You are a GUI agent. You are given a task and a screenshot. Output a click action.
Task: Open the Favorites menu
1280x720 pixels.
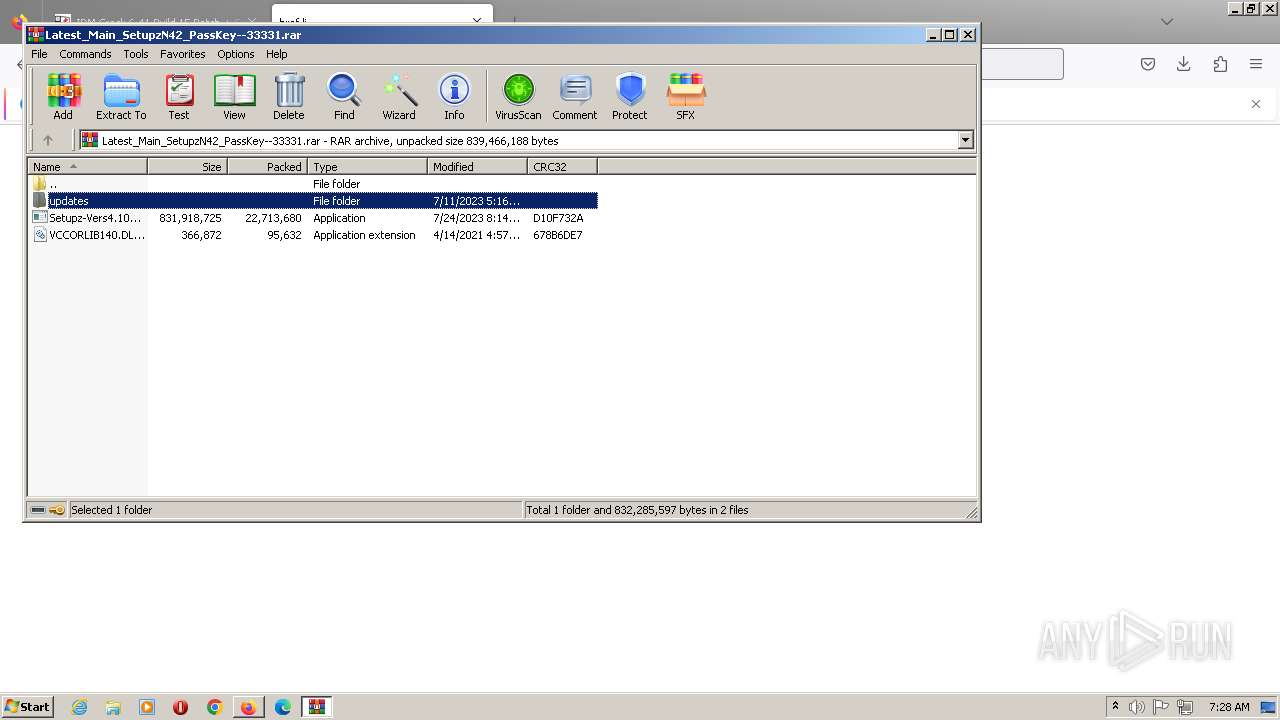click(x=183, y=54)
